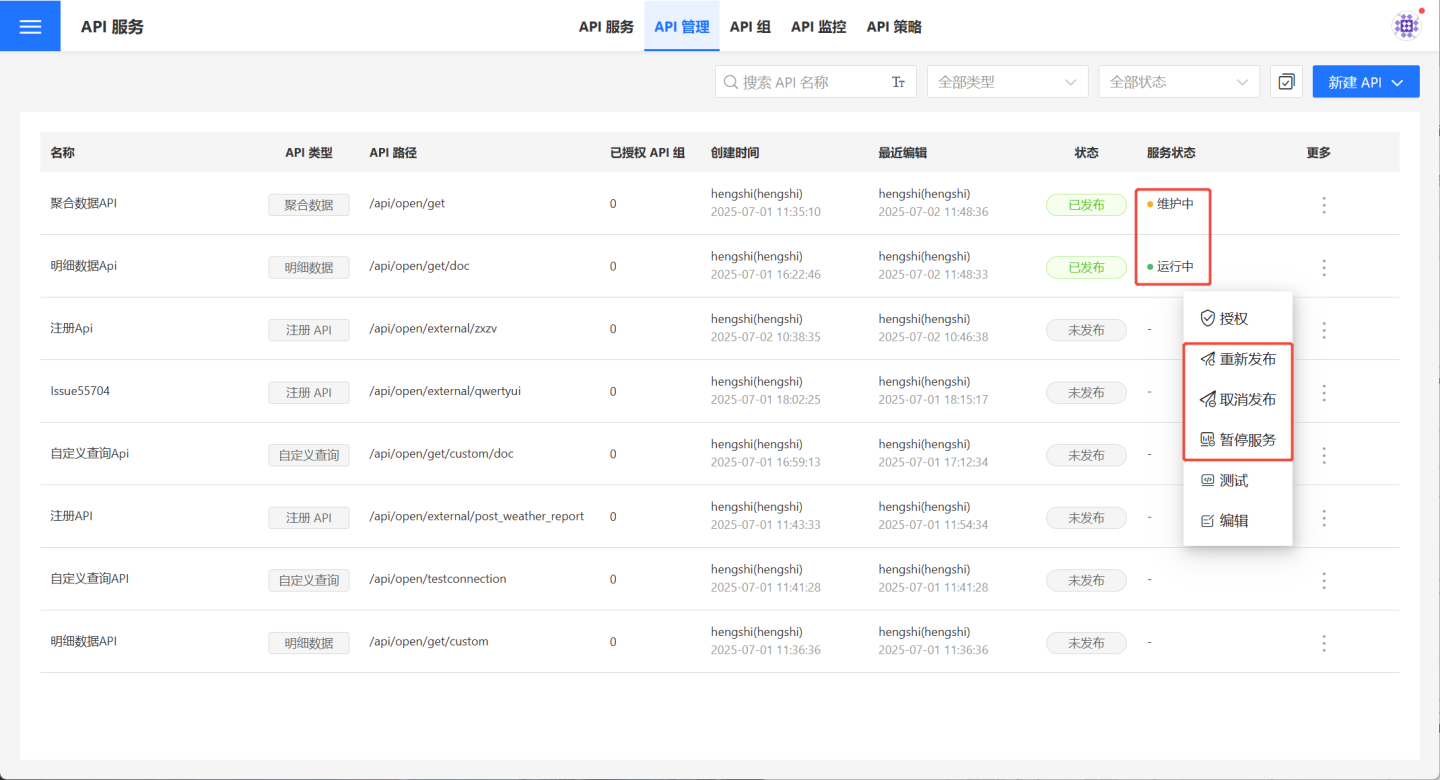Click 测试 in the context menu
This screenshot has height=780, width=1440.
[1233, 481]
